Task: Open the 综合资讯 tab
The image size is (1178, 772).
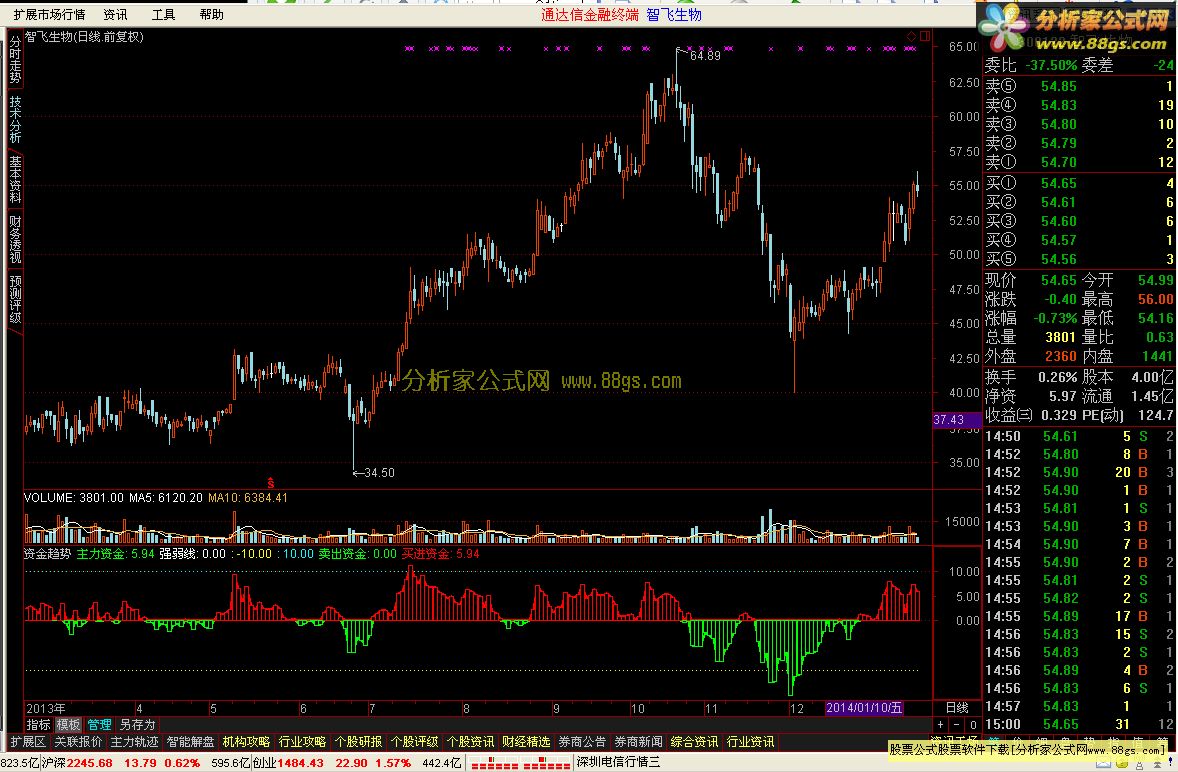Action: (694, 742)
